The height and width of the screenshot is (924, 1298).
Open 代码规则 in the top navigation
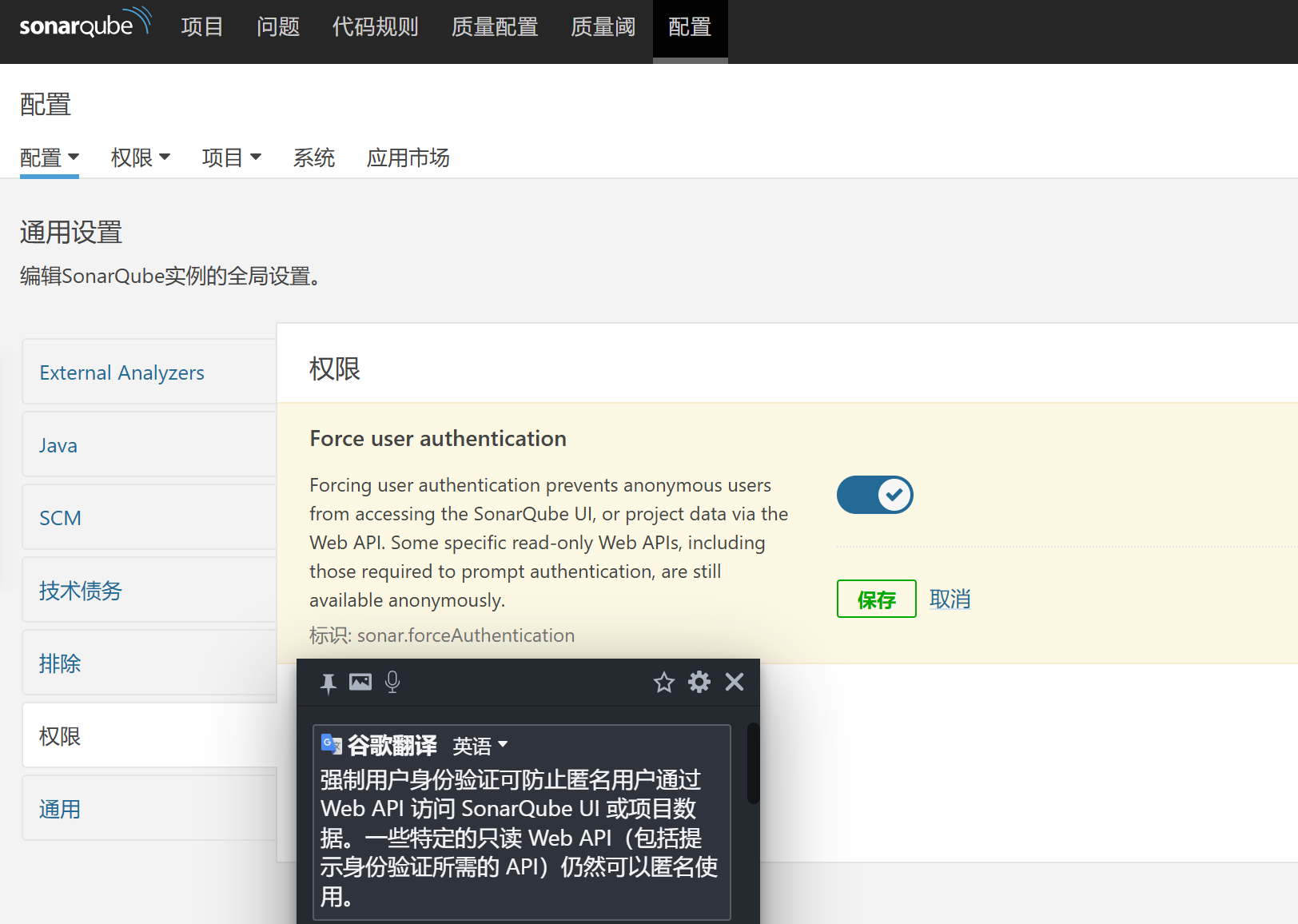tap(376, 27)
